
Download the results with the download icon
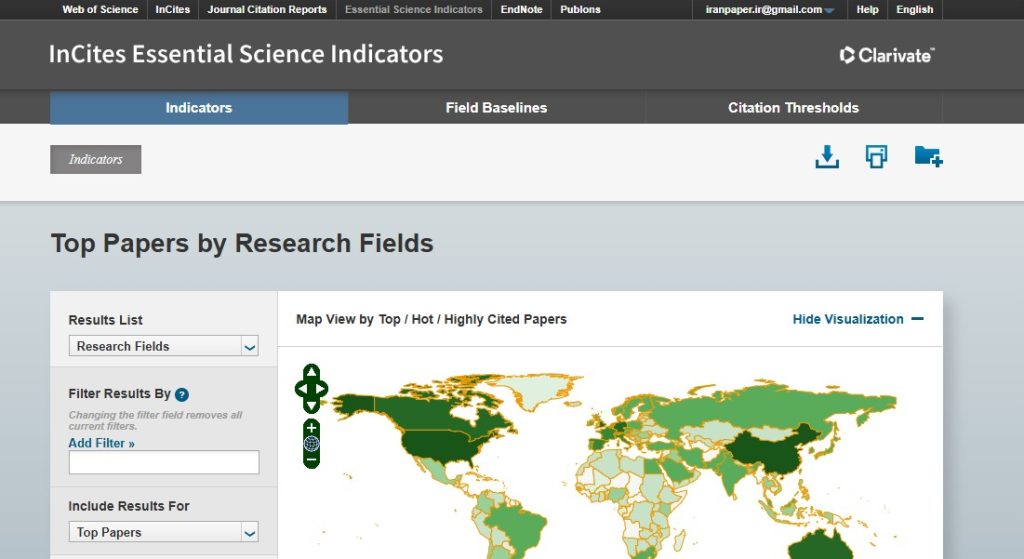(827, 157)
